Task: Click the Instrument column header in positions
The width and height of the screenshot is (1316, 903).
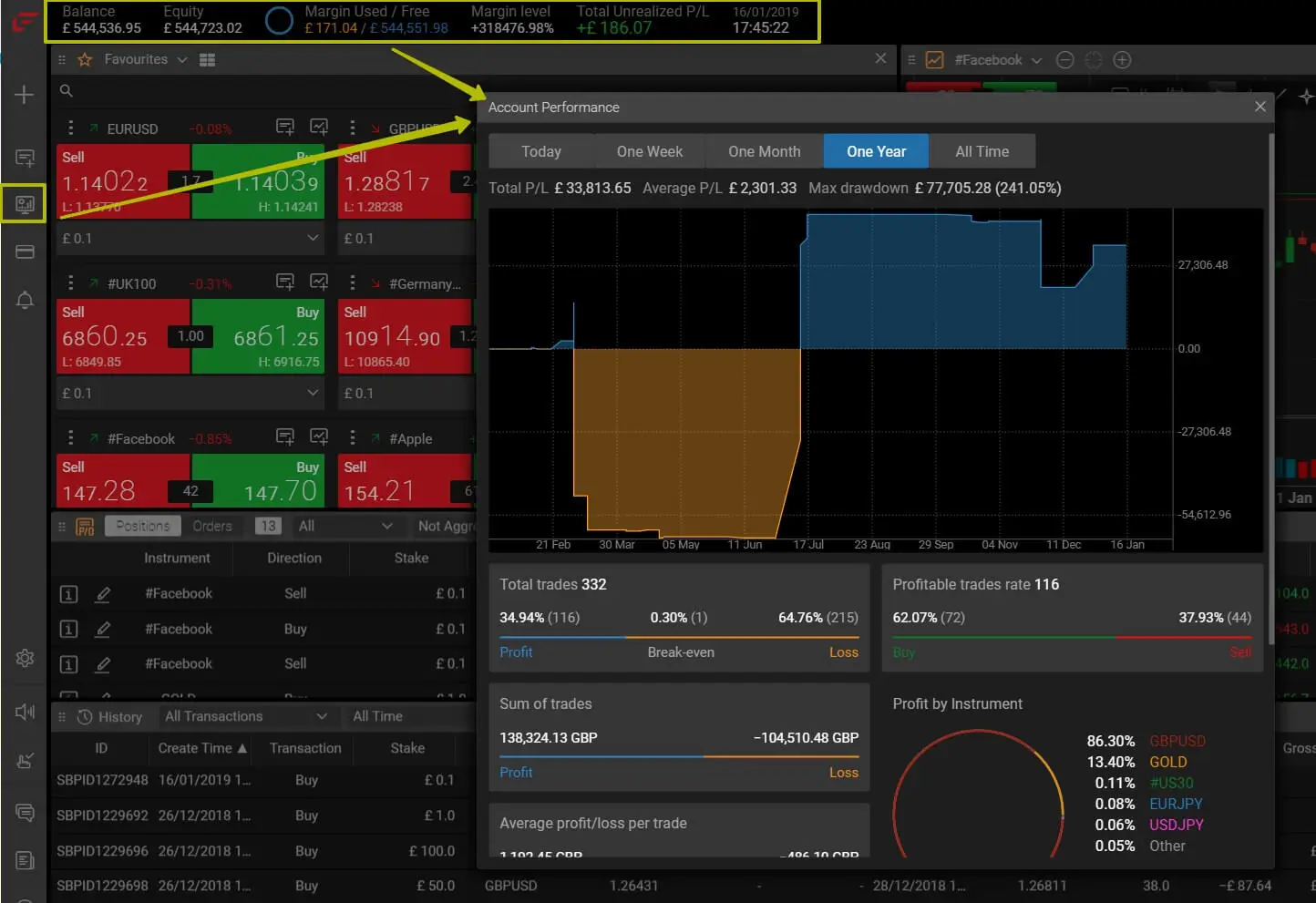Action: [x=177, y=558]
